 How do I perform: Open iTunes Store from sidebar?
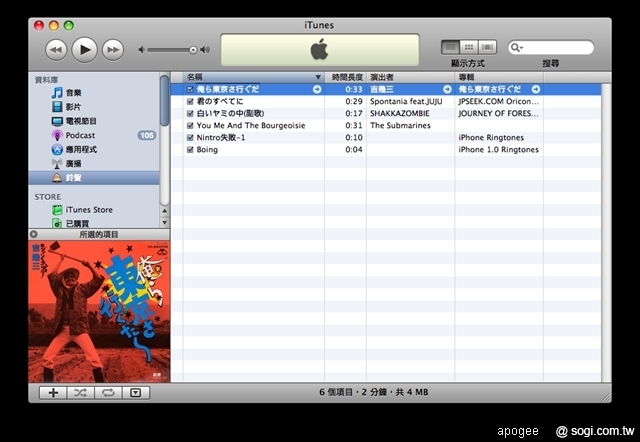[x=88, y=210]
